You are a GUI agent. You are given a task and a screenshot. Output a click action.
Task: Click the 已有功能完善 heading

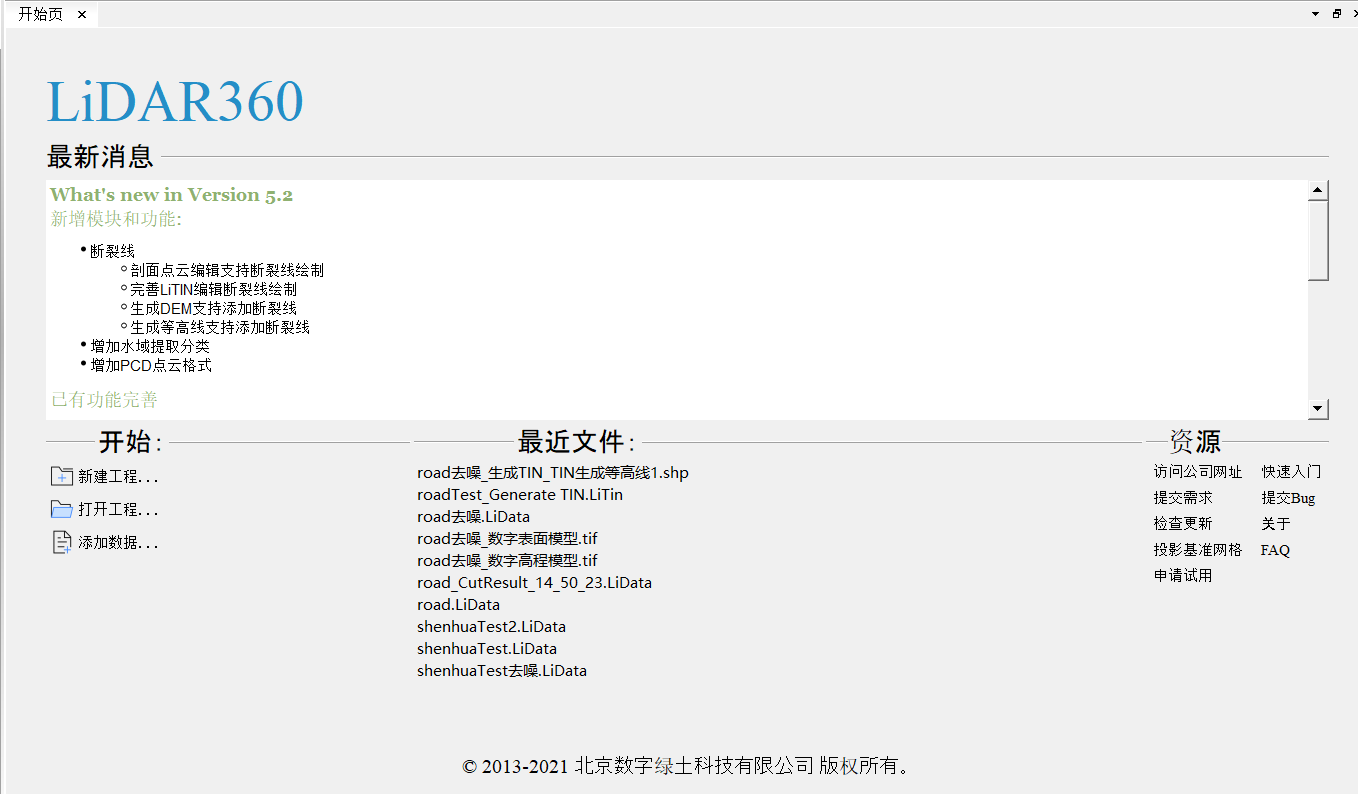104,400
